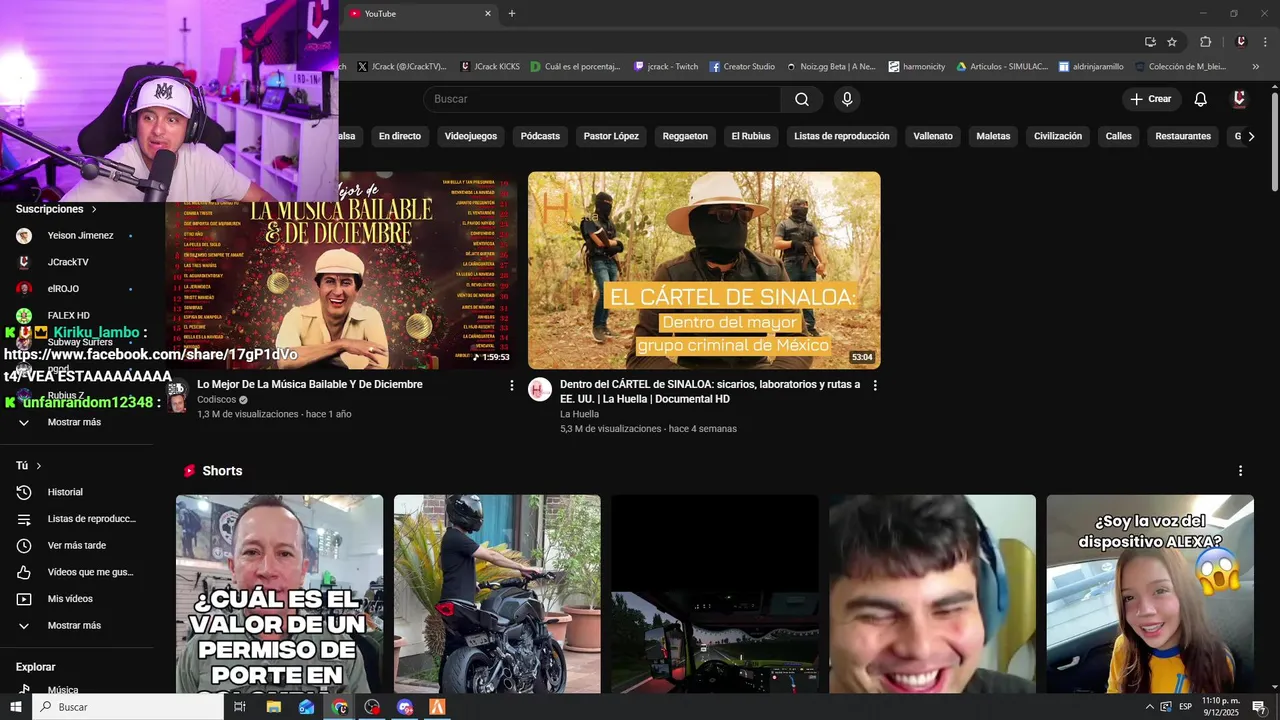Click the Crear button
This screenshot has height=720, width=1280.
click(x=1151, y=99)
